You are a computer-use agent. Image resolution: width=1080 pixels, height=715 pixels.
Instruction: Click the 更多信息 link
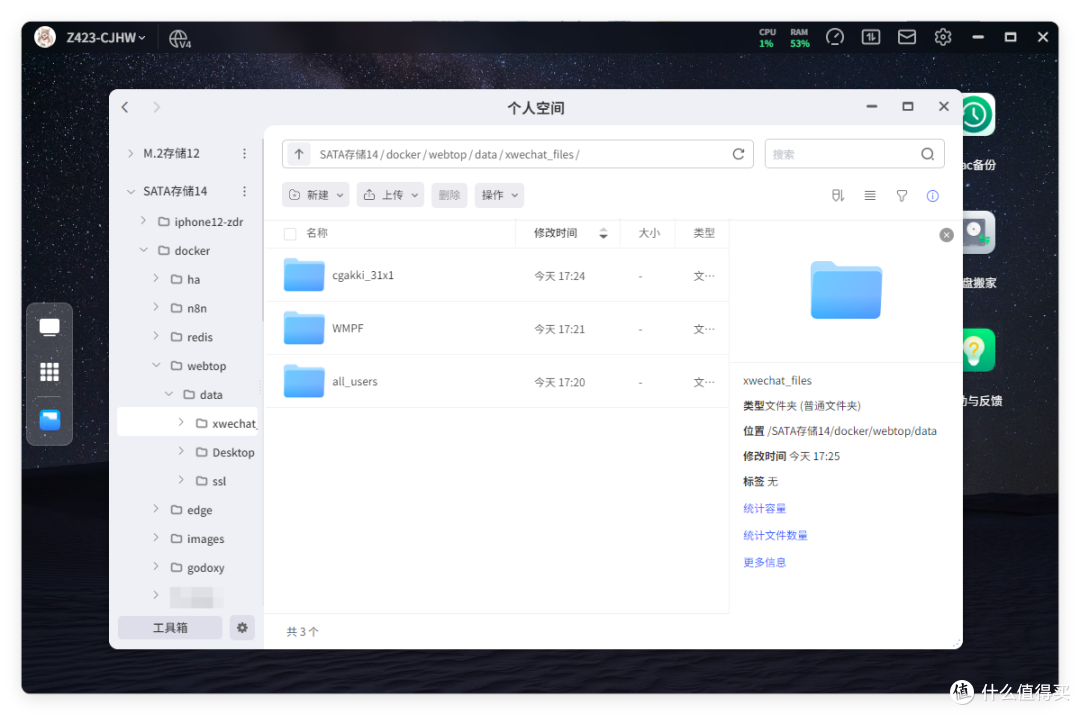coord(764,562)
